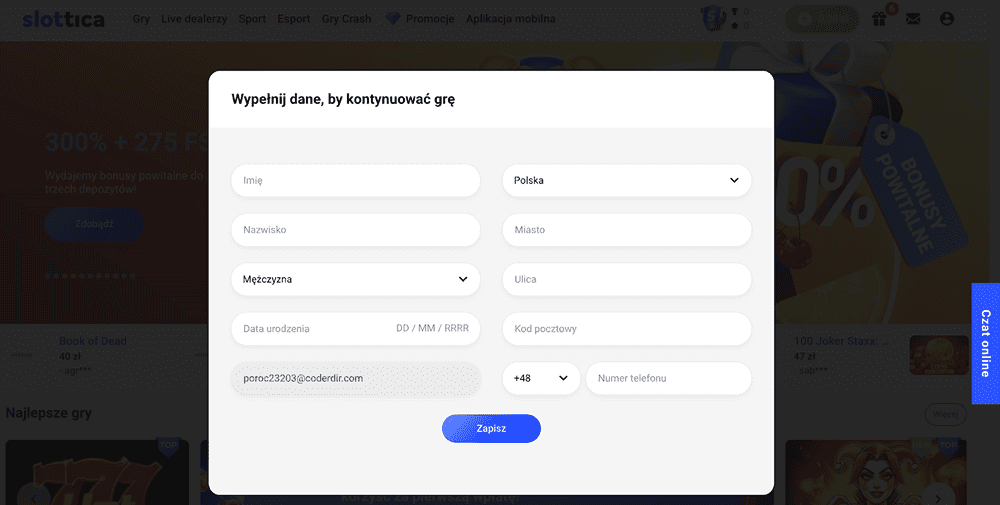Image resolution: width=1000 pixels, height=505 pixels.
Task: Go to the Sport section
Action: 252,19
